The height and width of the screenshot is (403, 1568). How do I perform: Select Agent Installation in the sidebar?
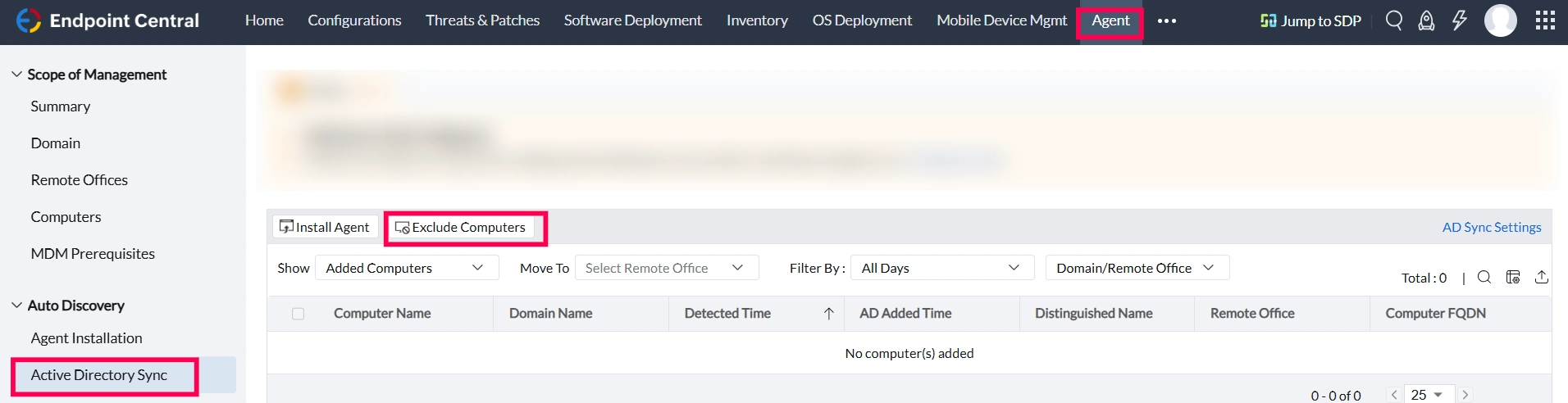[x=86, y=338]
